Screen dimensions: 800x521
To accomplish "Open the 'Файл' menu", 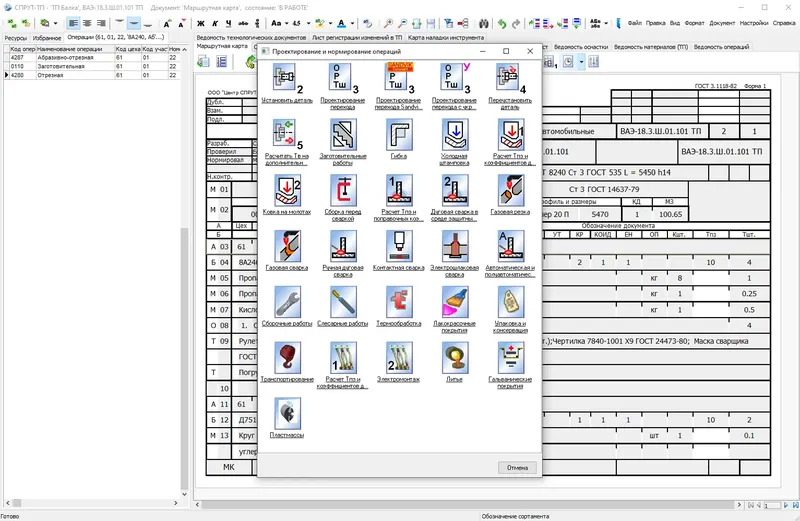I will pos(635,23).
